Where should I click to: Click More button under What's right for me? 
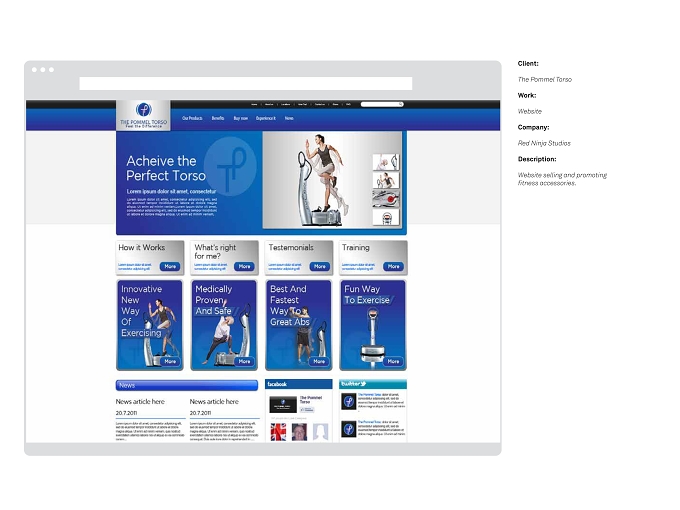pos(244,266)
